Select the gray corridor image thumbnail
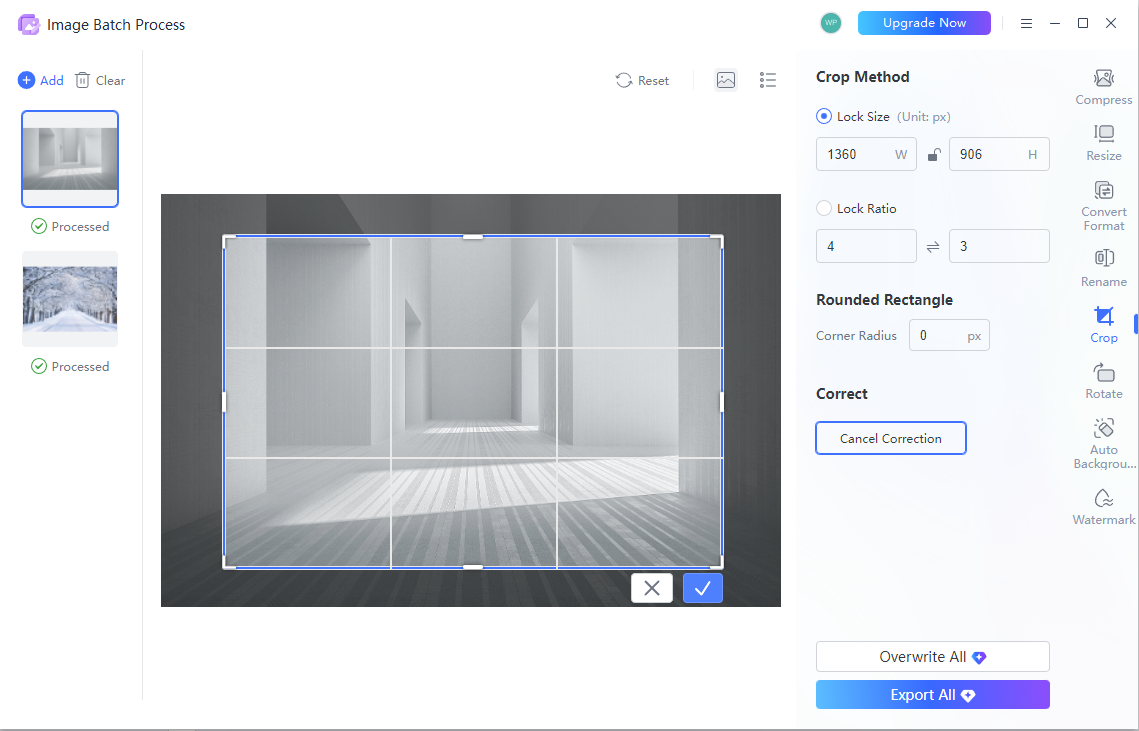 tap(70, 159)
